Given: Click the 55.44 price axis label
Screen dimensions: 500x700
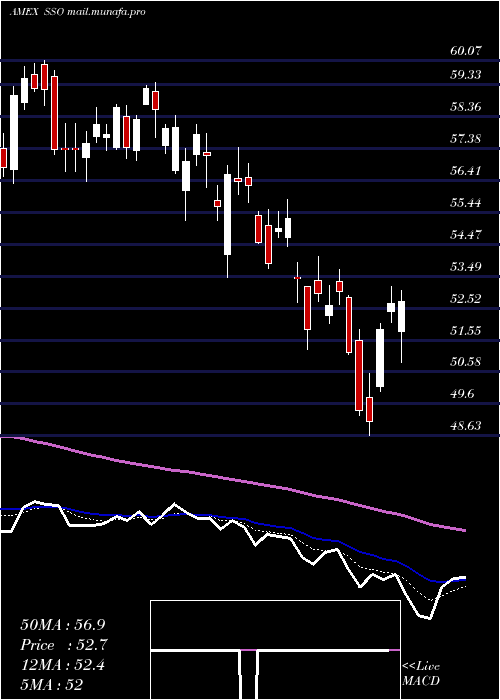Looking at the screenshot, I should (x=466, y=203).
